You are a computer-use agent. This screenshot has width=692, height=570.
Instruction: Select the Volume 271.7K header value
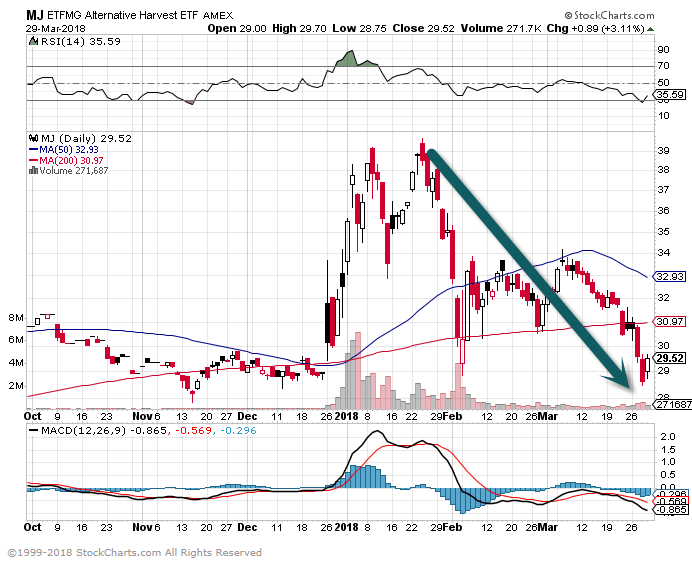[501, 28]
